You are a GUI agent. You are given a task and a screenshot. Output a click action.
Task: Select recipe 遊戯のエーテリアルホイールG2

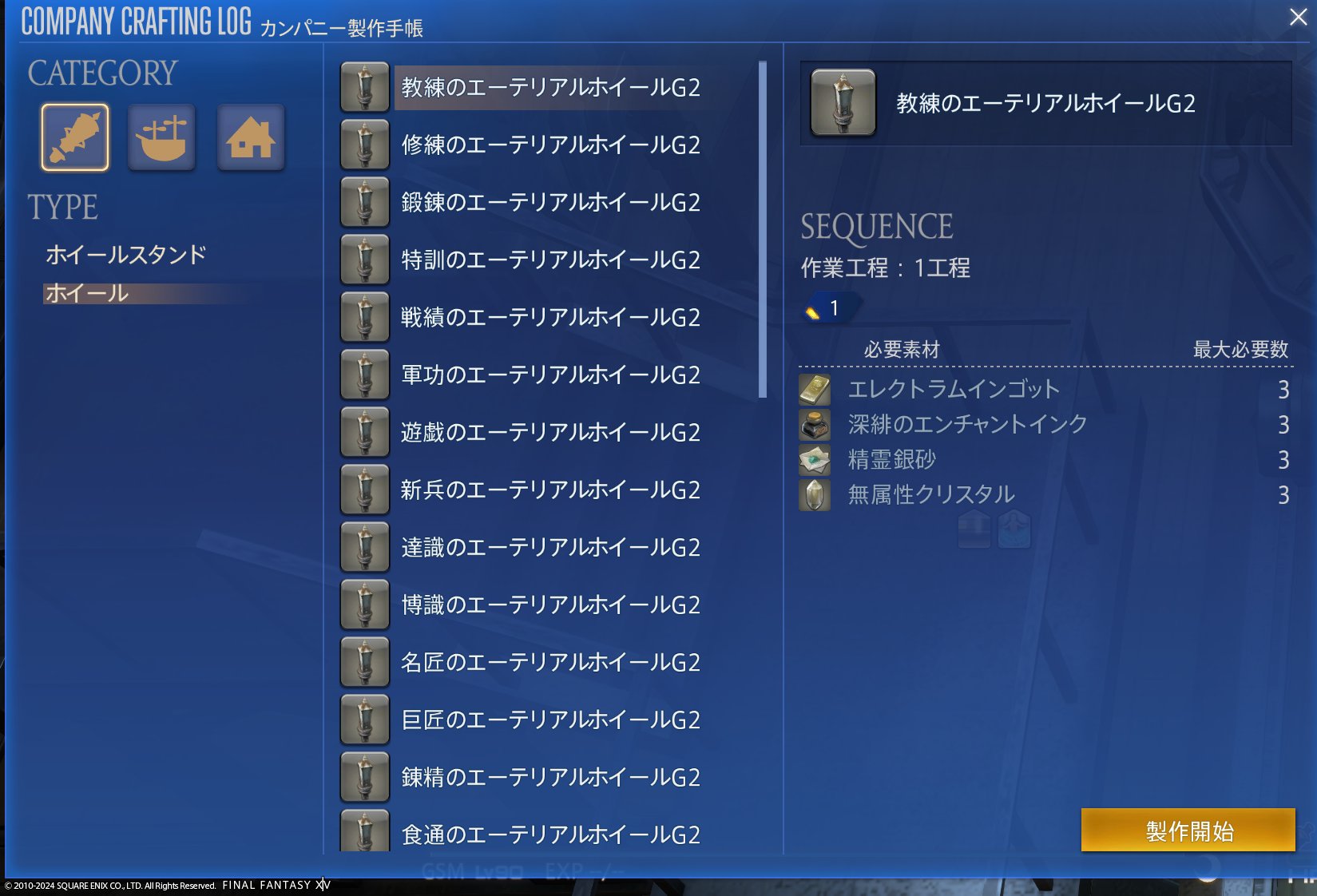point(551,432)
